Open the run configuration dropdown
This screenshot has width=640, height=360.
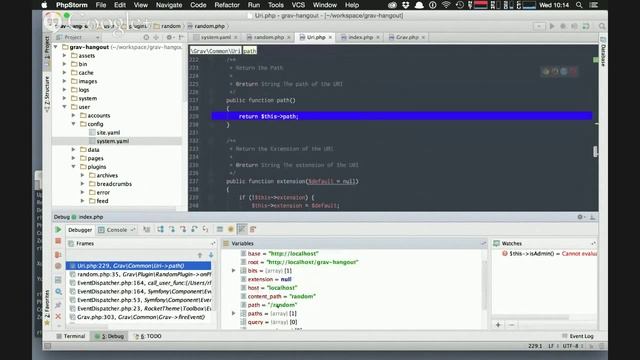click(x=539, y=26)
